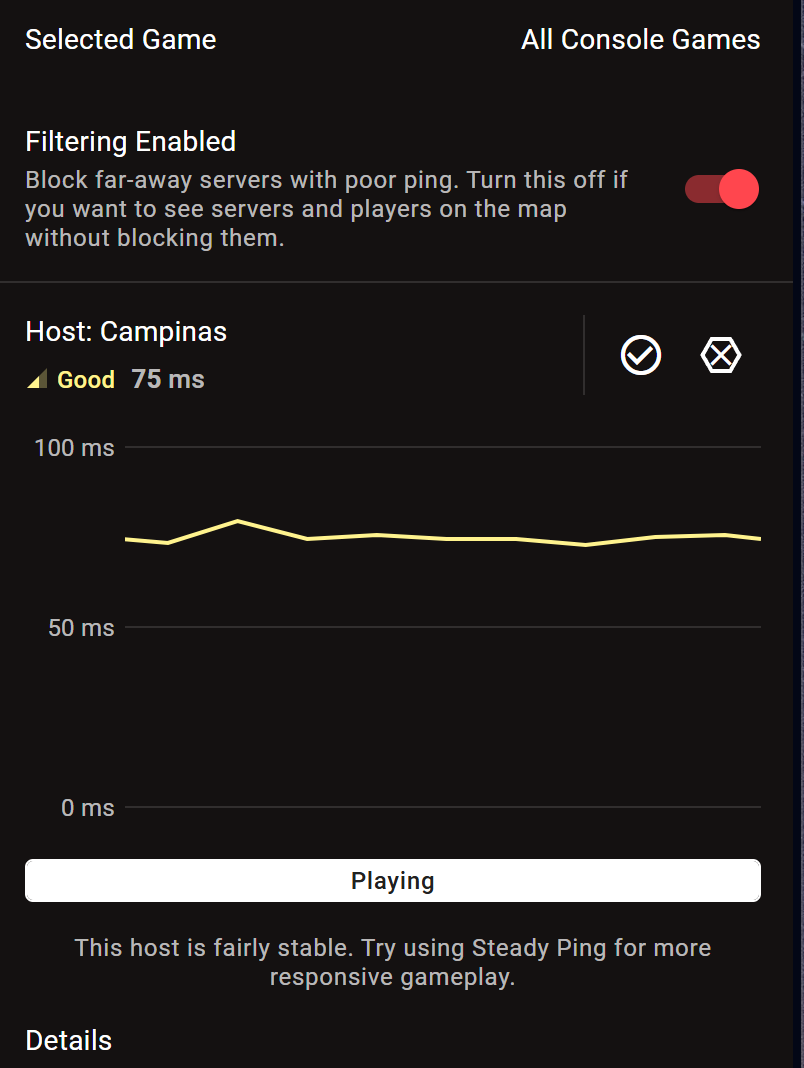This screenshot has height=1068, width=804.
Task: Click the Good connection quality label
Action: (x=86, y=380)
